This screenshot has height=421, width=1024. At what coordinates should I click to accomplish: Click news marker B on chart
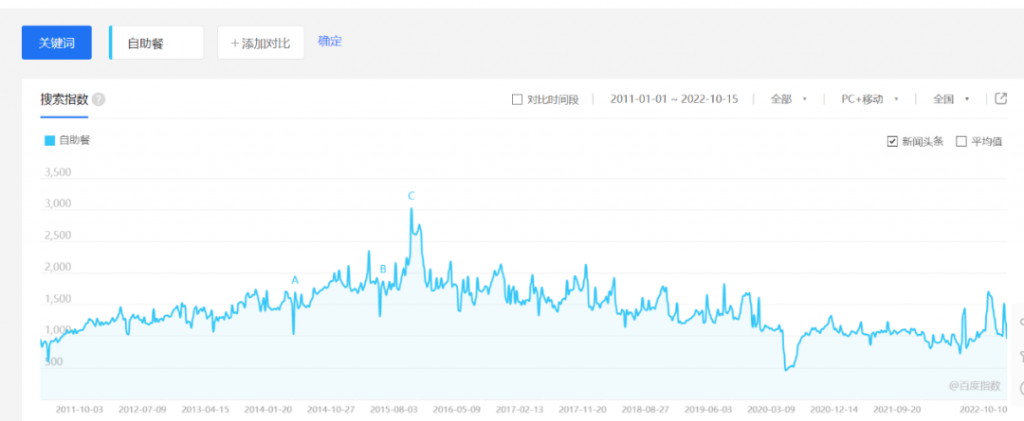(383, 269)
